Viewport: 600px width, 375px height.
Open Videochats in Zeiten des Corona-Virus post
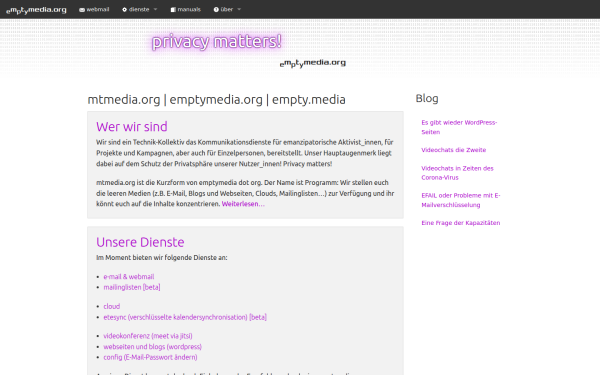[x=457, y=173]
